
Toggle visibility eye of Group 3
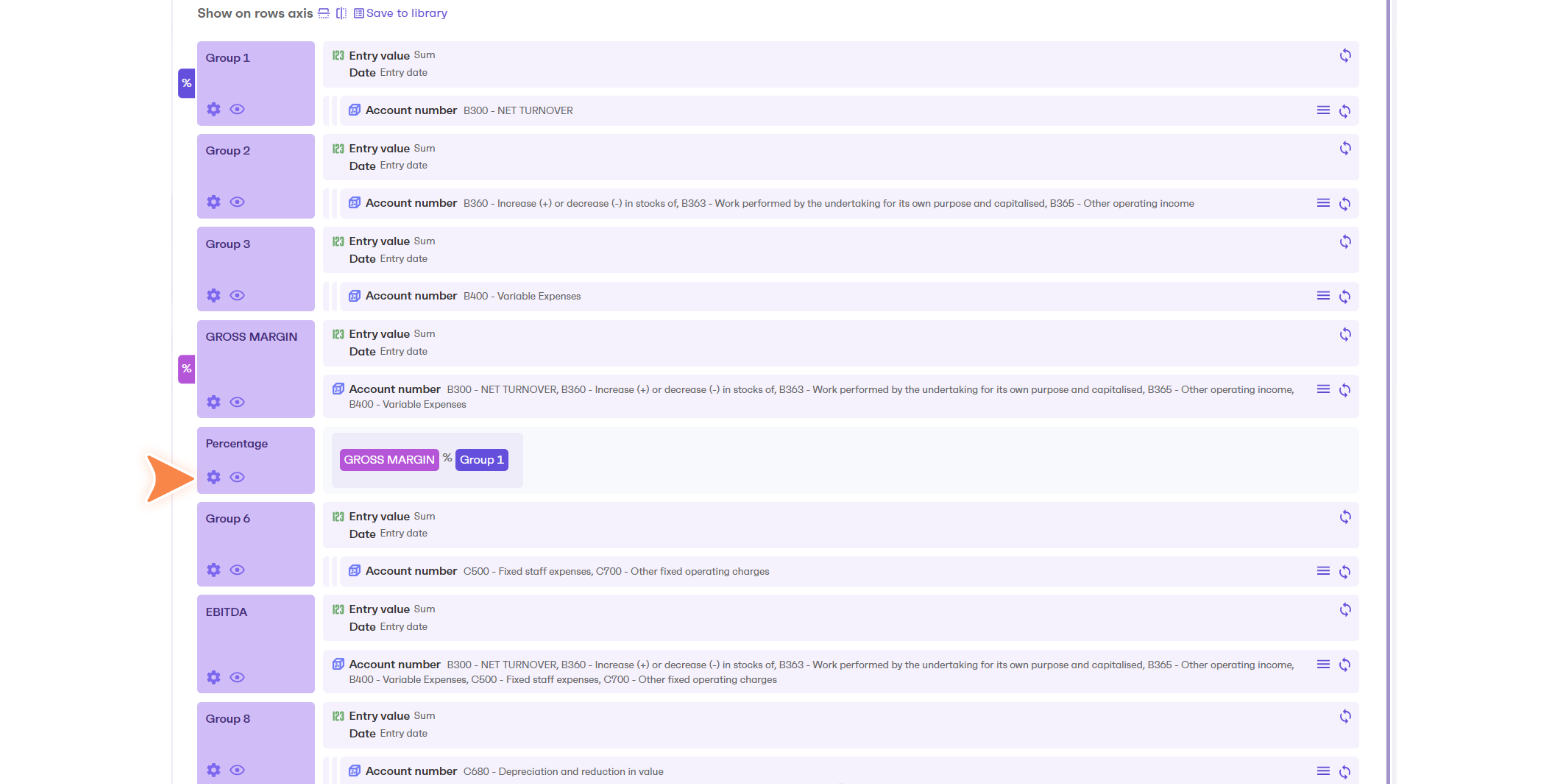point(237,295)
